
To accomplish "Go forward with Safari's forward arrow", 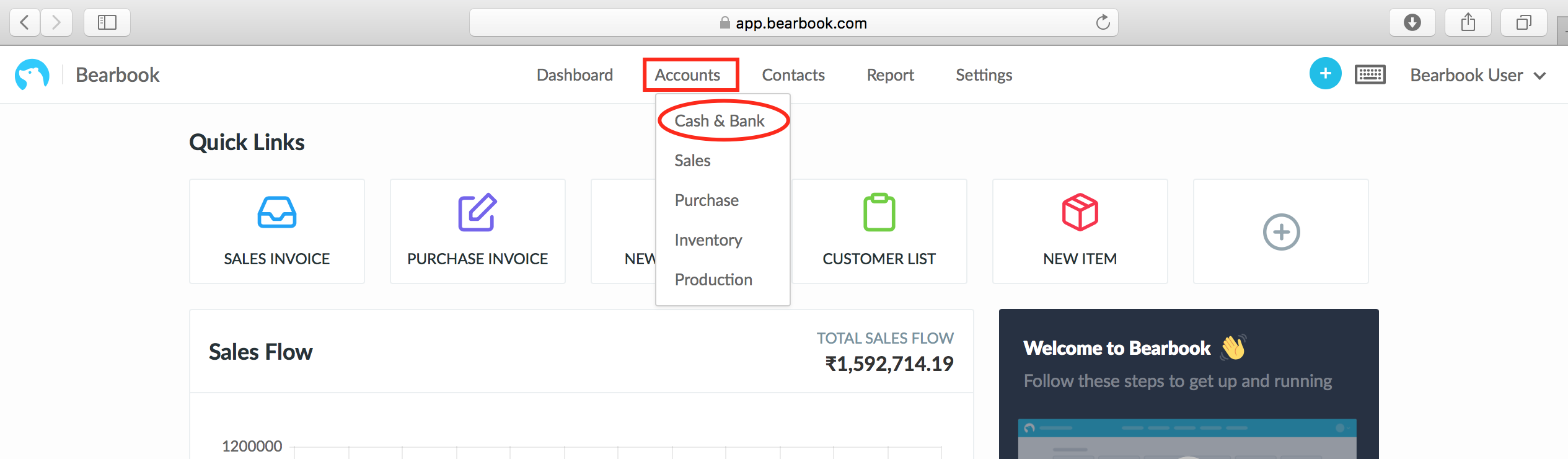I will (56, 23).
